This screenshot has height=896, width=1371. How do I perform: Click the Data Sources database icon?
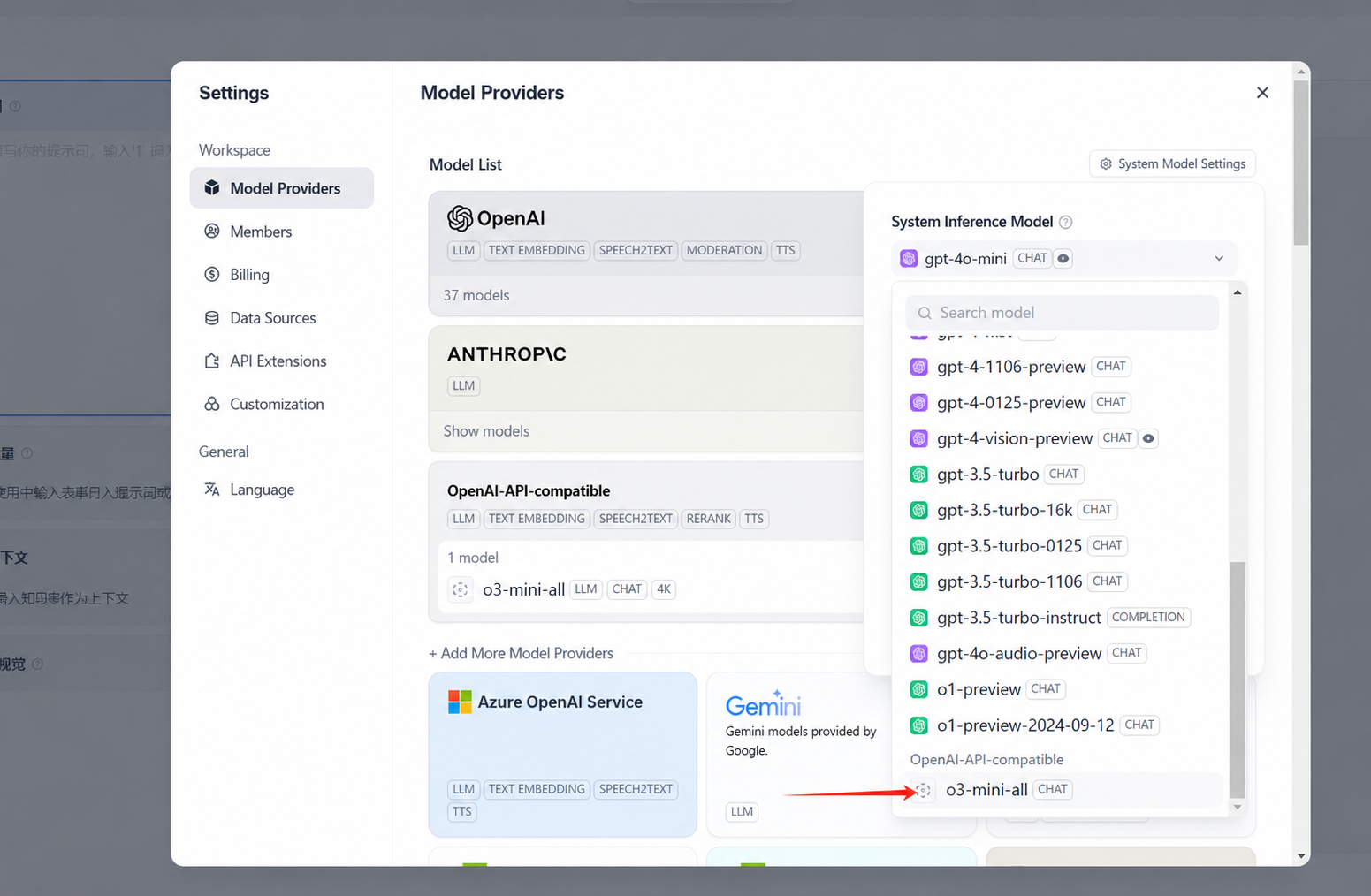coord(212,317)
